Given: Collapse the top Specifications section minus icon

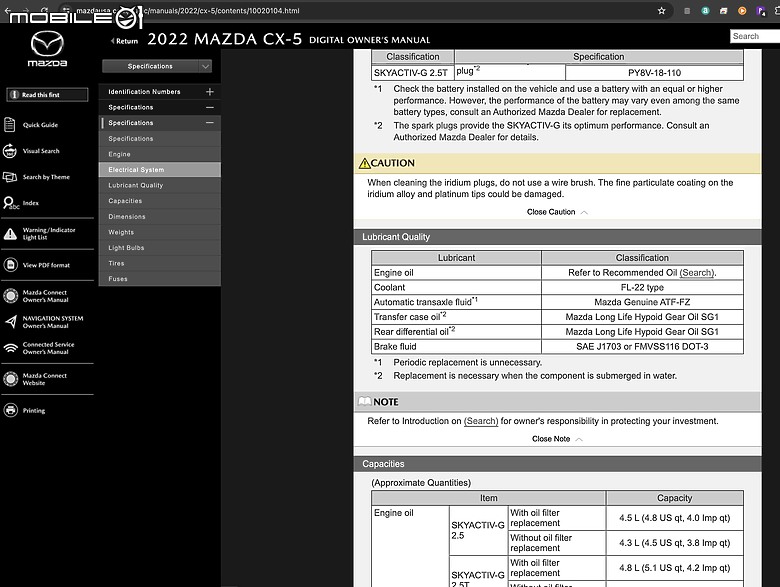Looking at the screenshot, I should (210, 107).
